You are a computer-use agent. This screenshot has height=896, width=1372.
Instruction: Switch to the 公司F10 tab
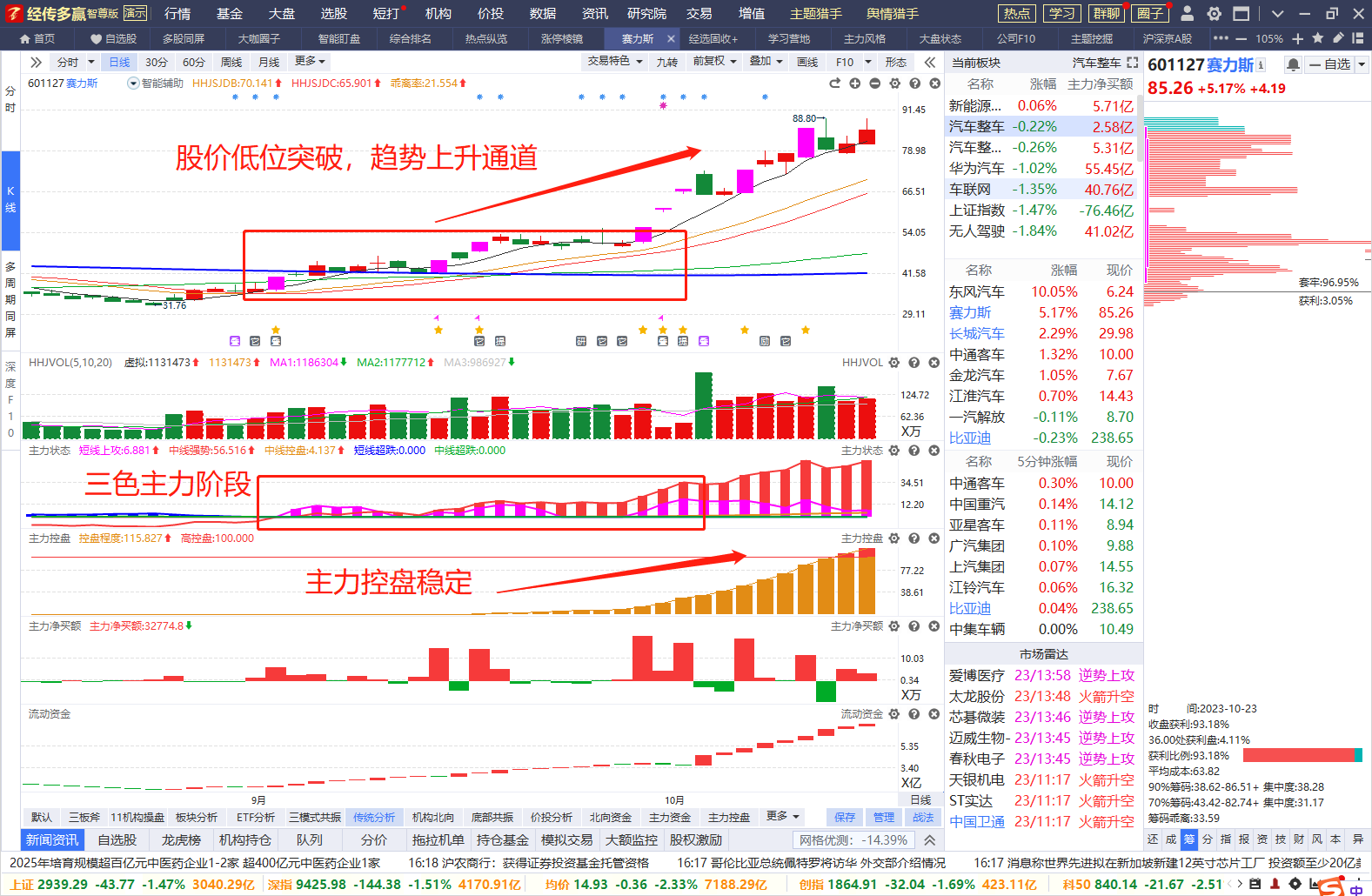pos(1015,38)
